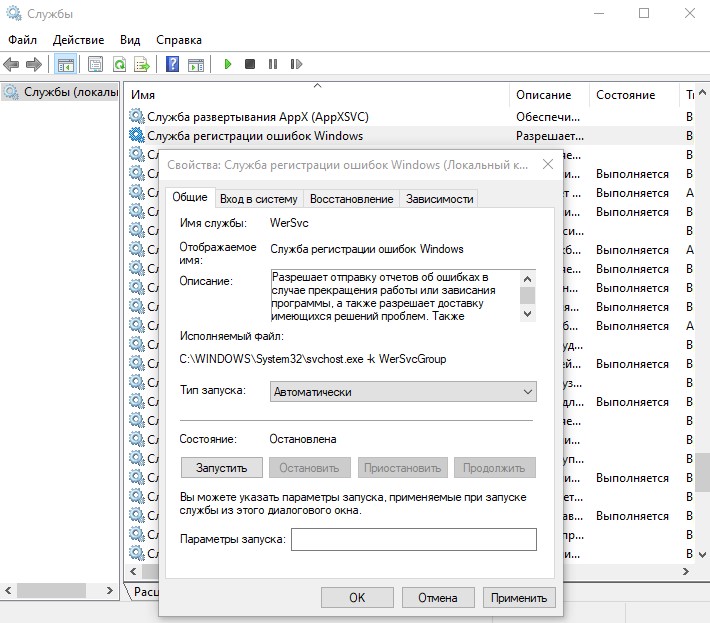The width and height of the screenshot is (710, 623).
Task: Click the WerSvc service name text
Action: [289, 223]
